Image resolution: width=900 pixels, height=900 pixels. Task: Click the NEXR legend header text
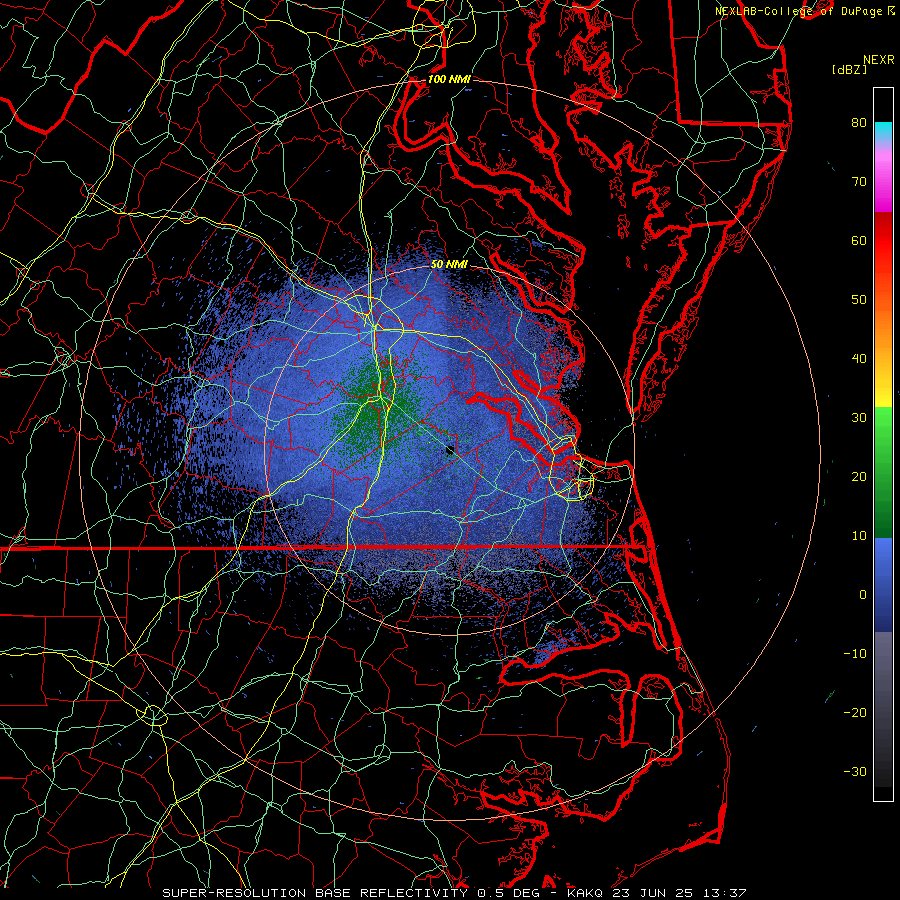point(879,60)
